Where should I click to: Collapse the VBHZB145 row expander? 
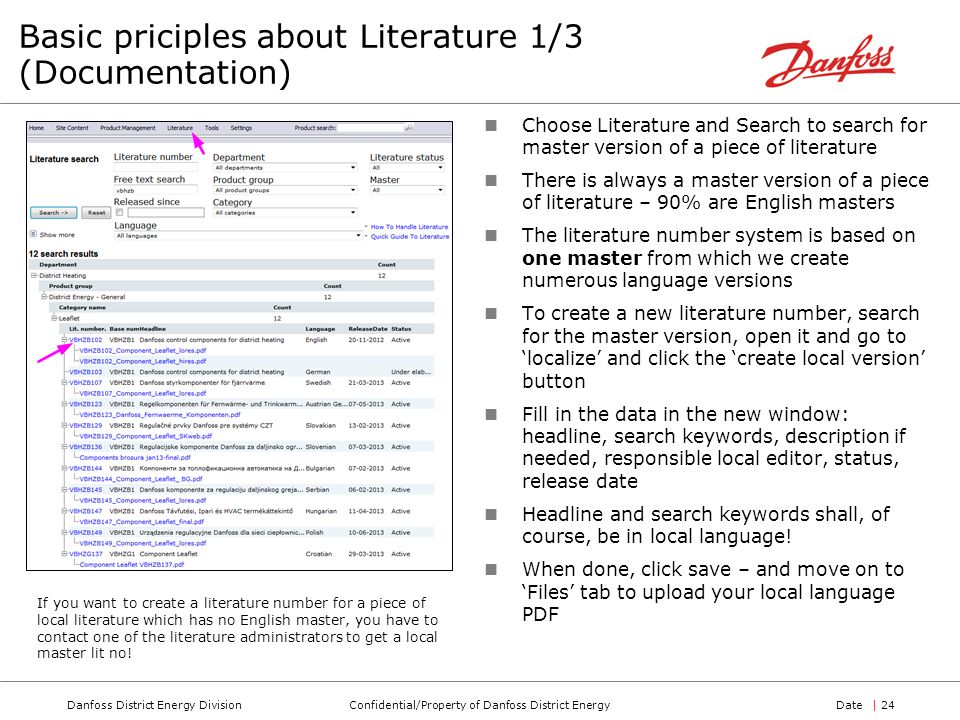click(64, 490)
